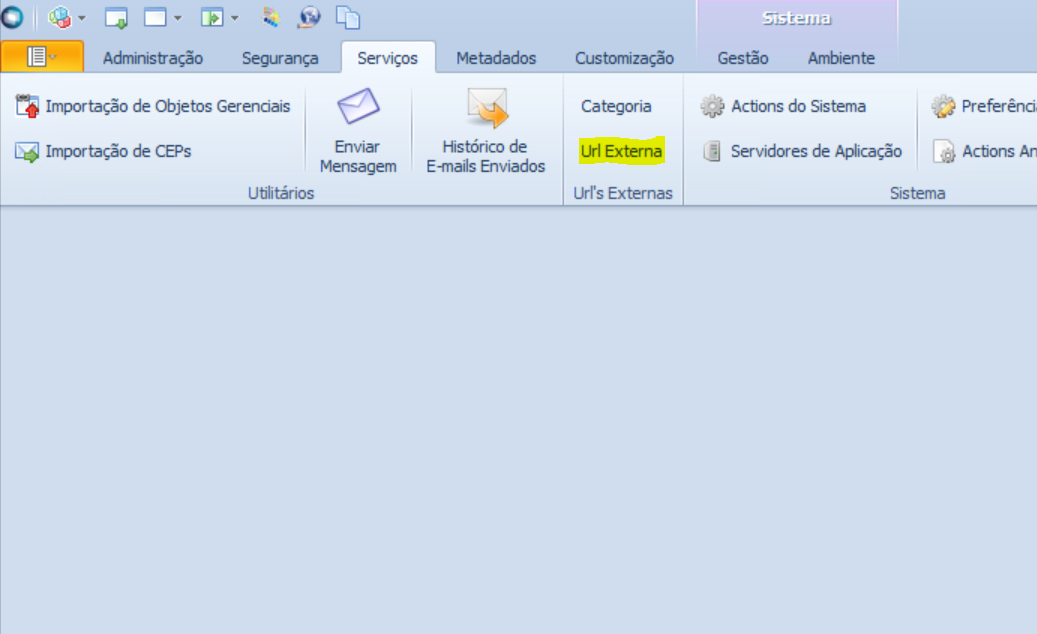Click the Actions An... document gear icon

point(944,151)
